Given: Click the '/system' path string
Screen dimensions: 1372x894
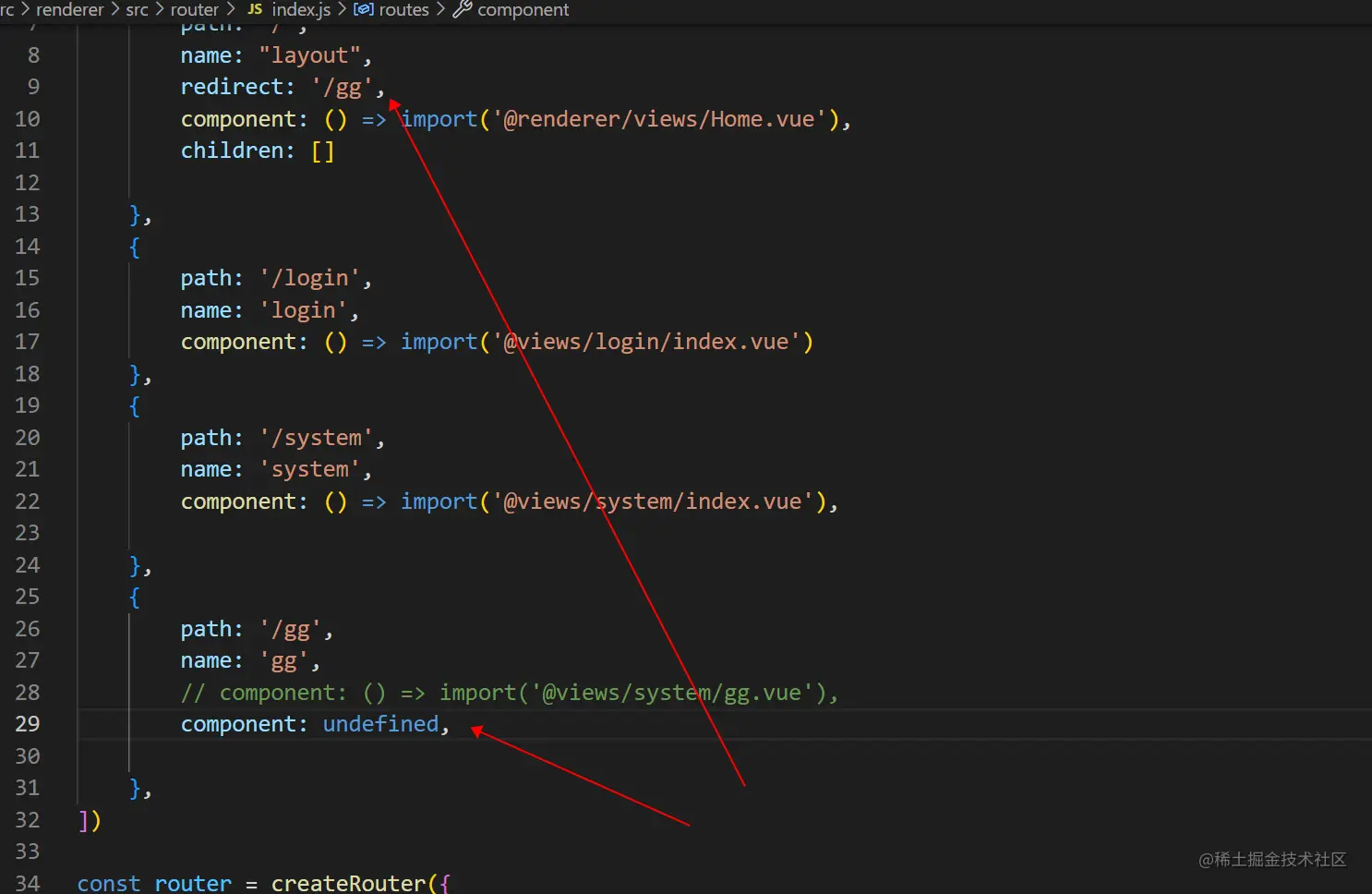Looking at the screenshot, I should point(316,438).
